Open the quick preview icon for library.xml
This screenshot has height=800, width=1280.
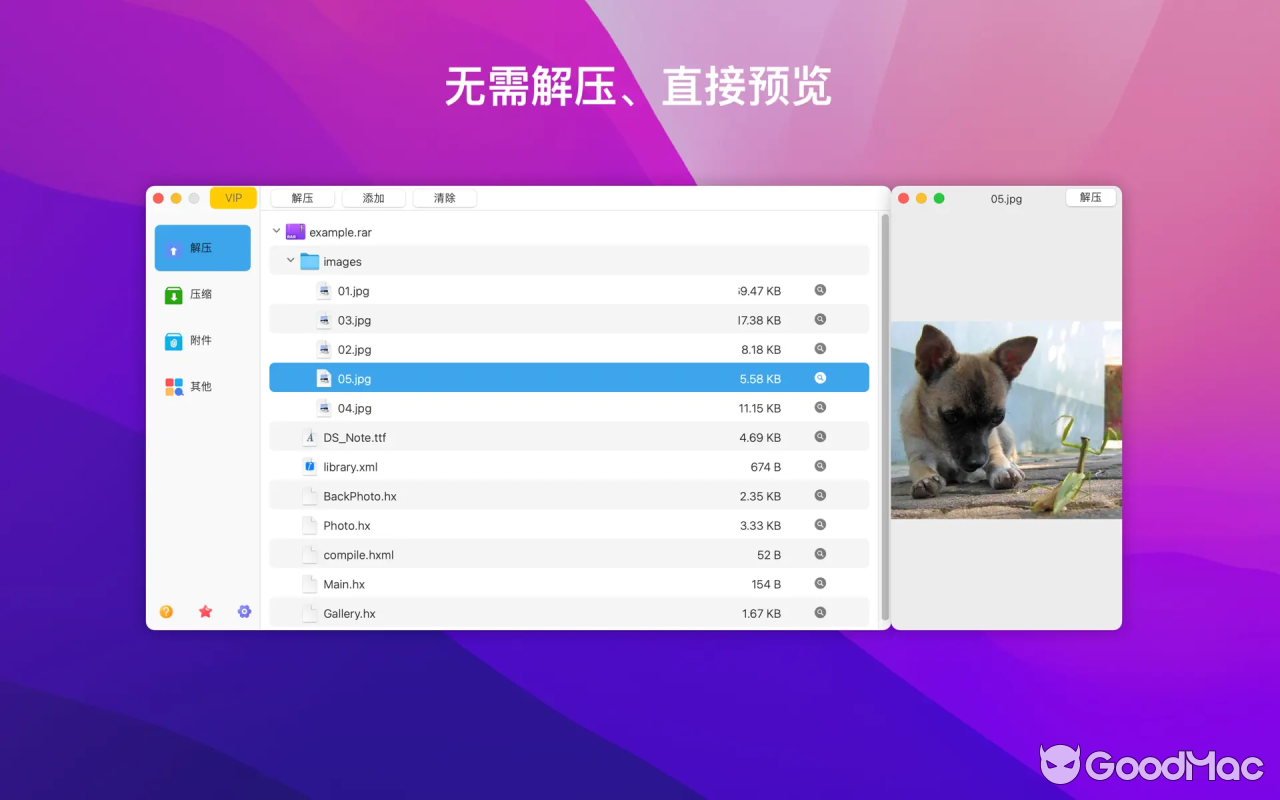[820, 465]
